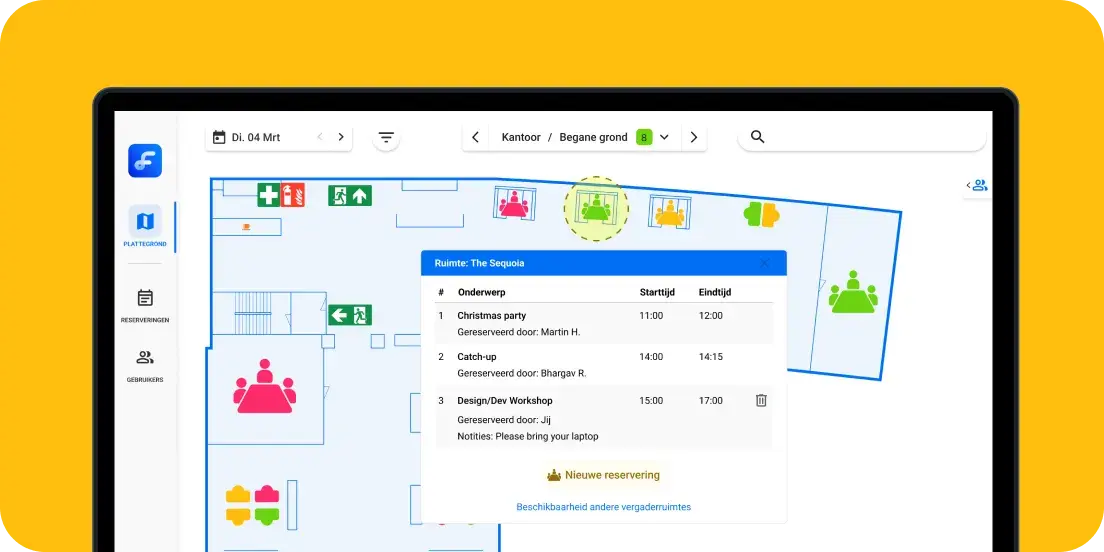Open the users panel icon at right edge
Screen dimensions: 1104x552
(978, 185)
